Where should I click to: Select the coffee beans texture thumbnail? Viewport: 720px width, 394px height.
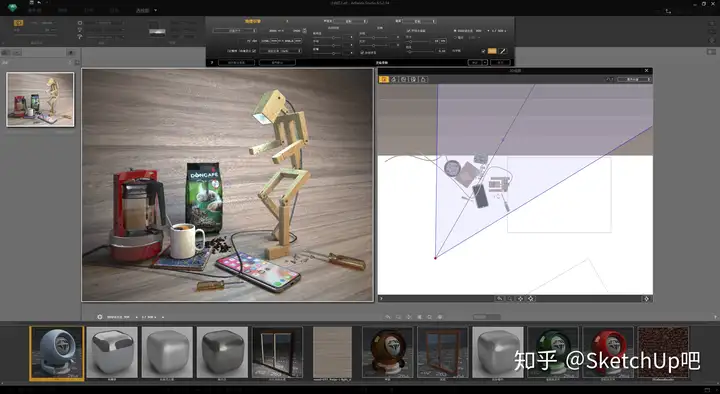663,353
